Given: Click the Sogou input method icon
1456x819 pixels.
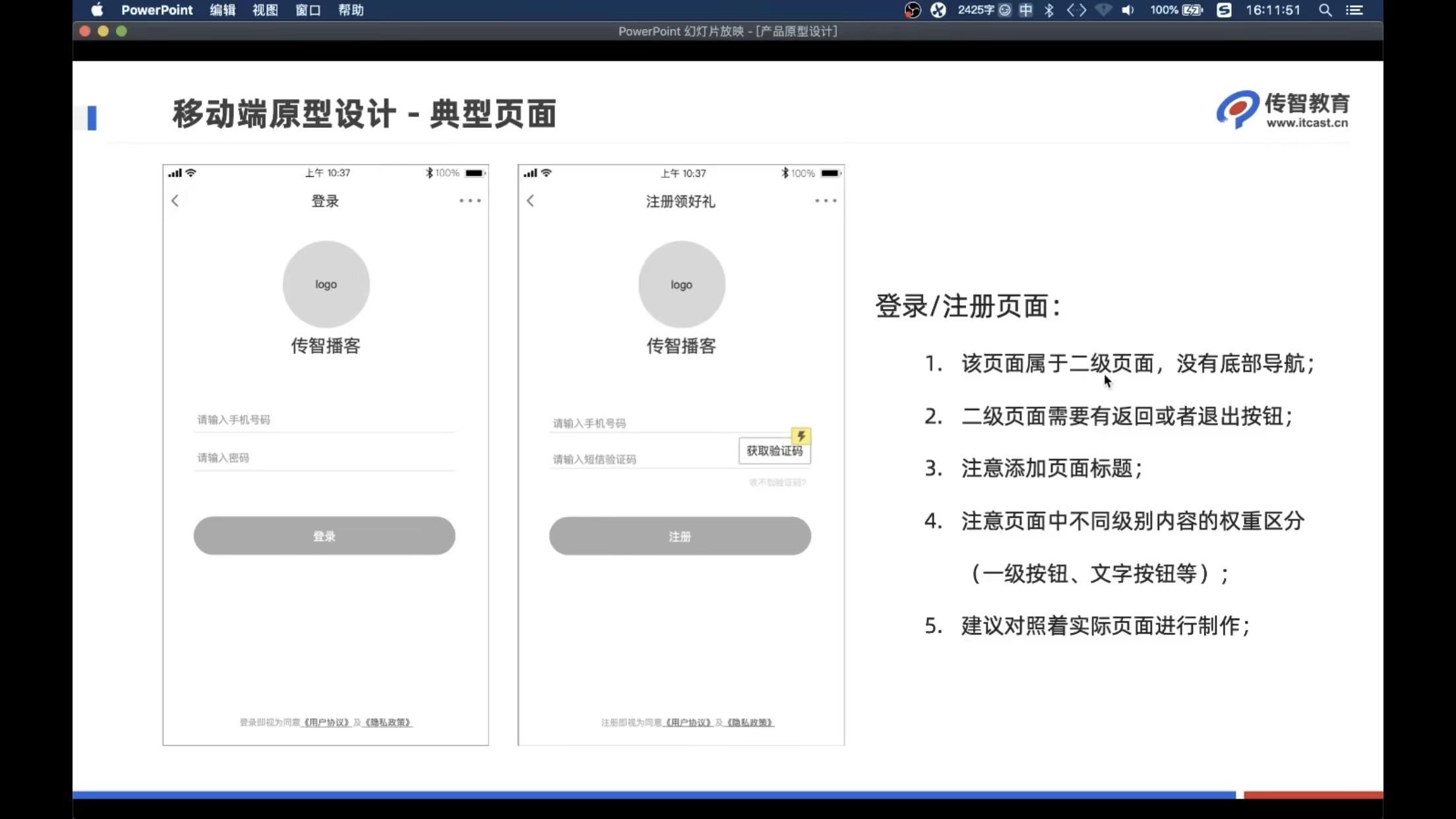Looking at the screenshot, I should (1224, 10).
